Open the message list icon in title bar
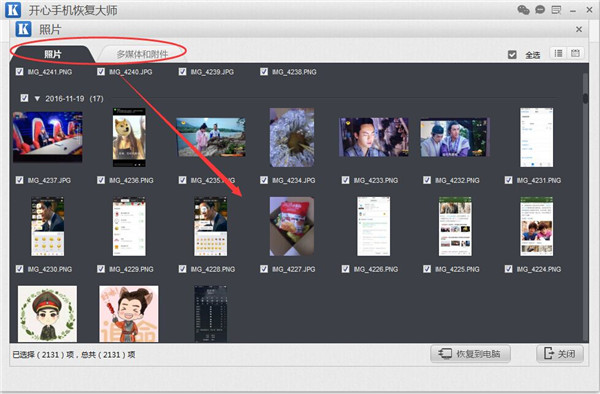Viewport: 600px width, 394px height. coord(556,10)
